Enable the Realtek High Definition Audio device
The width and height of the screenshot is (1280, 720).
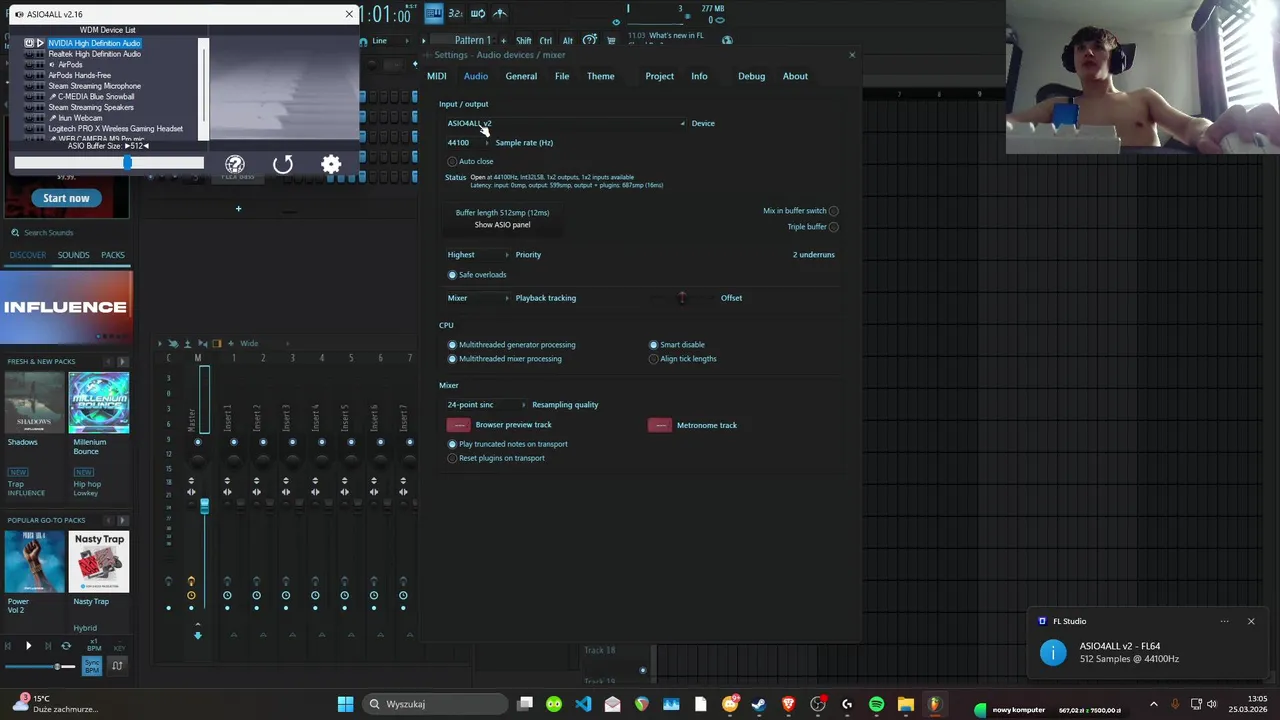click(x=29, y=54)
